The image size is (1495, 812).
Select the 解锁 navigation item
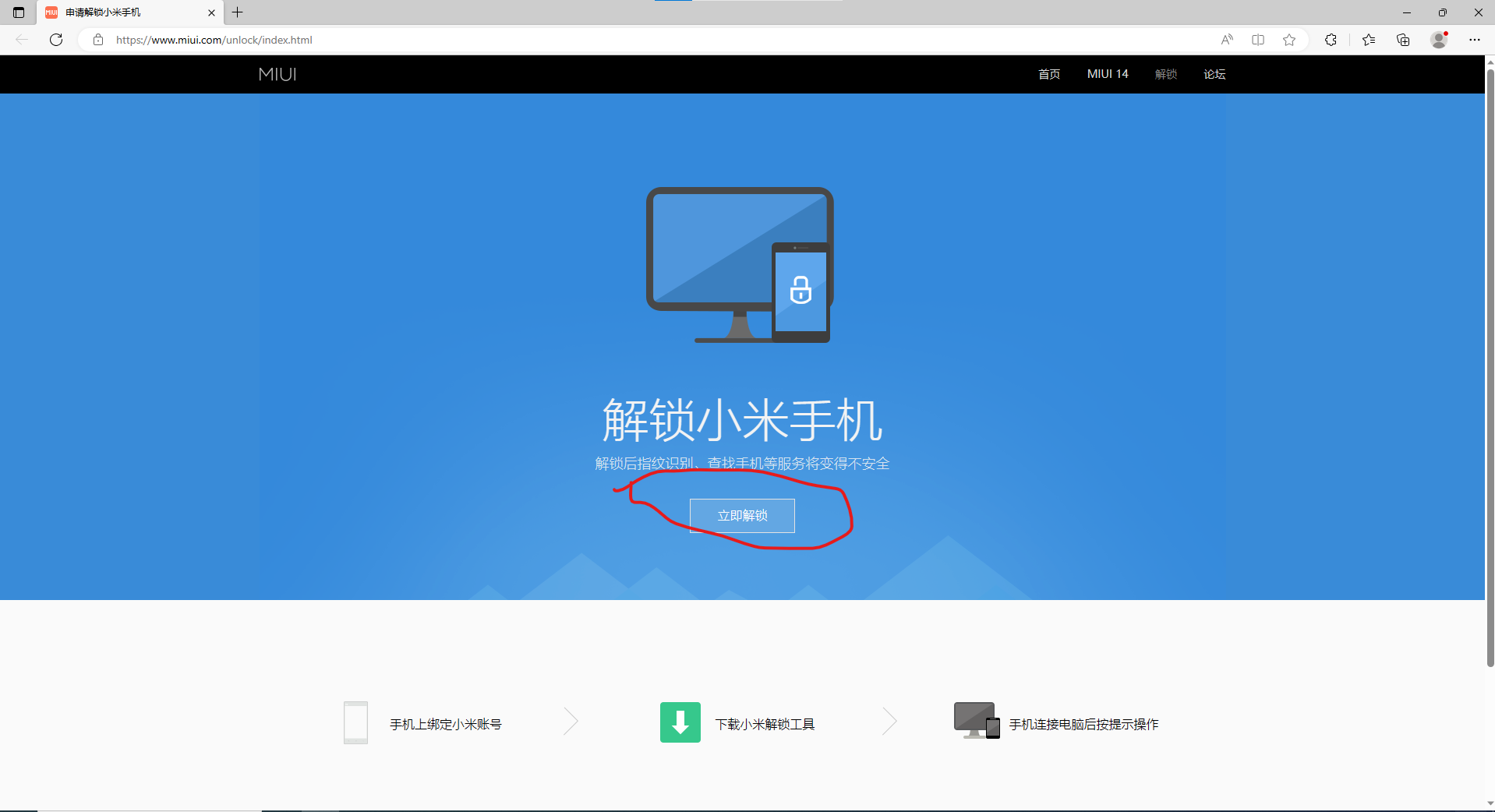tap(1165, 74)
